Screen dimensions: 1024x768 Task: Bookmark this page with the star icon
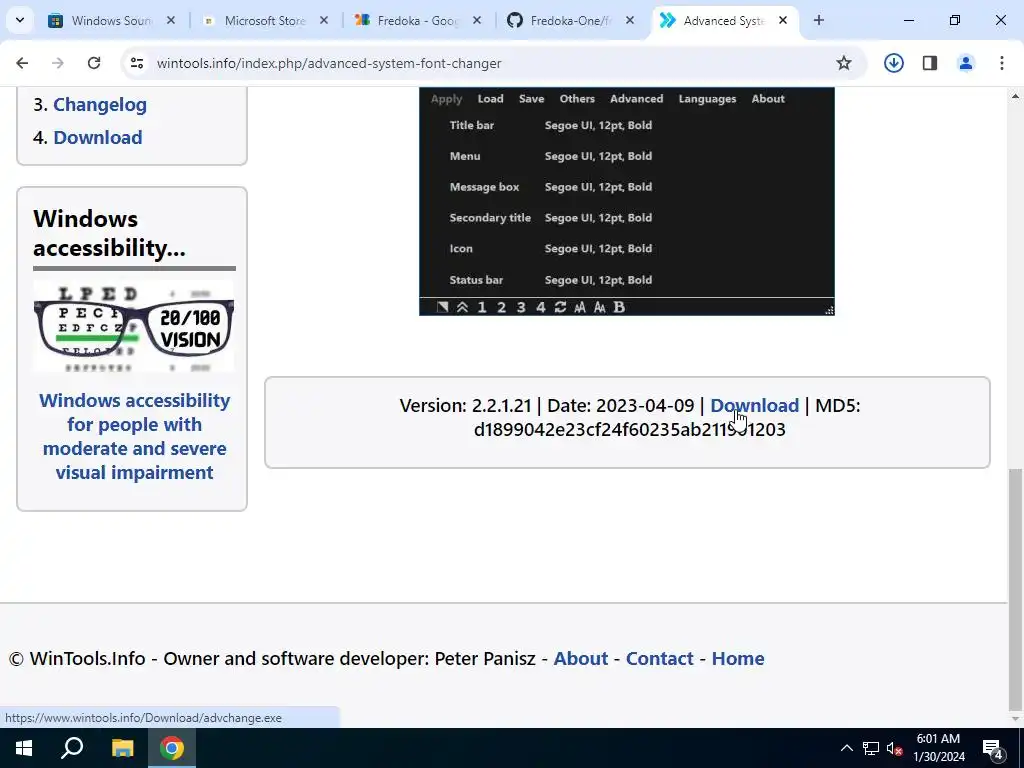coord(844,63)
